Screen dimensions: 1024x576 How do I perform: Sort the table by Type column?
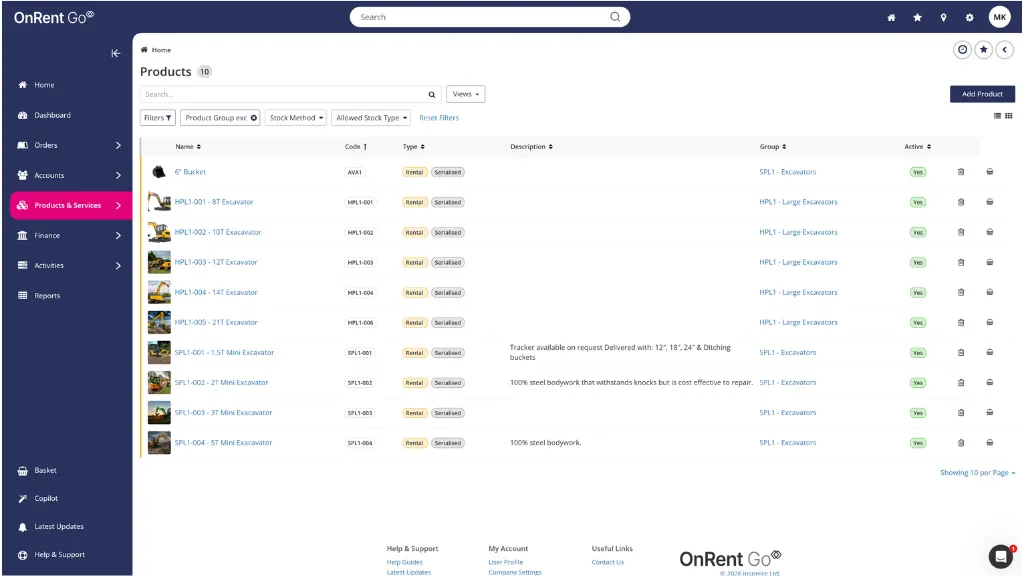pyautogui.click(x=413, y=146)
